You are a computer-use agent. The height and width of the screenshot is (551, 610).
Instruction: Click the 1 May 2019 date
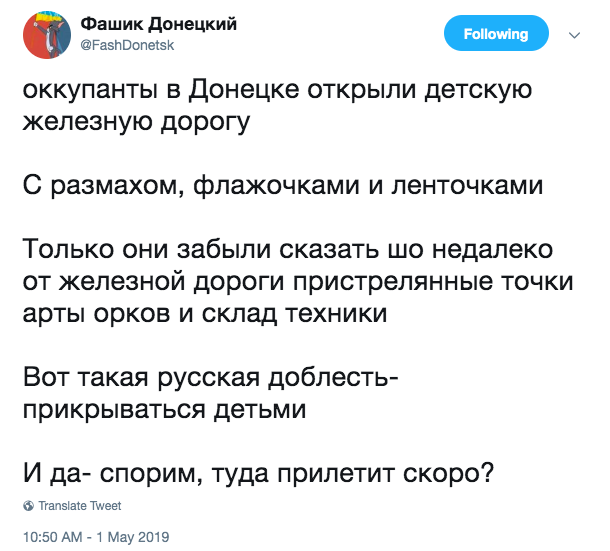[132, 537]
